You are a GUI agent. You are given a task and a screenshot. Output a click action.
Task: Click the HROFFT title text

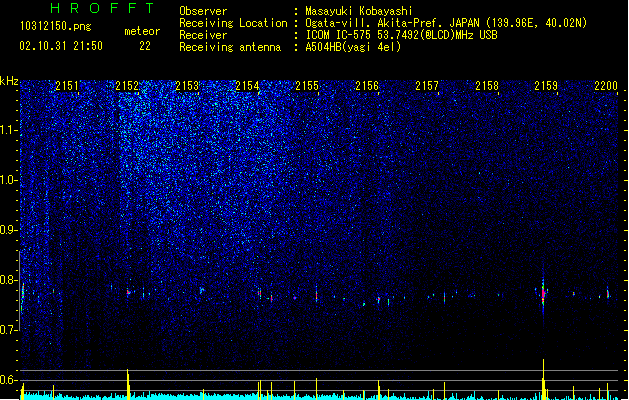[102, 8]
